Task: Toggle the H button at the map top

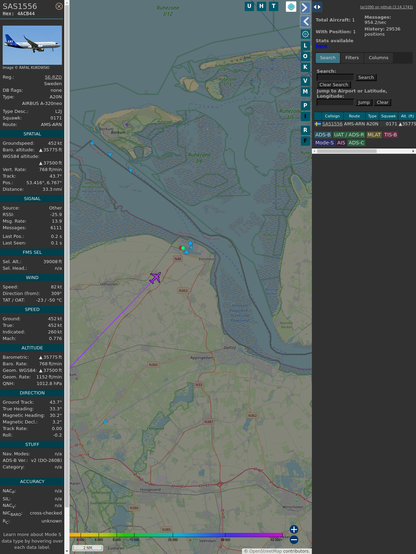Action: (x=261, y=6)
